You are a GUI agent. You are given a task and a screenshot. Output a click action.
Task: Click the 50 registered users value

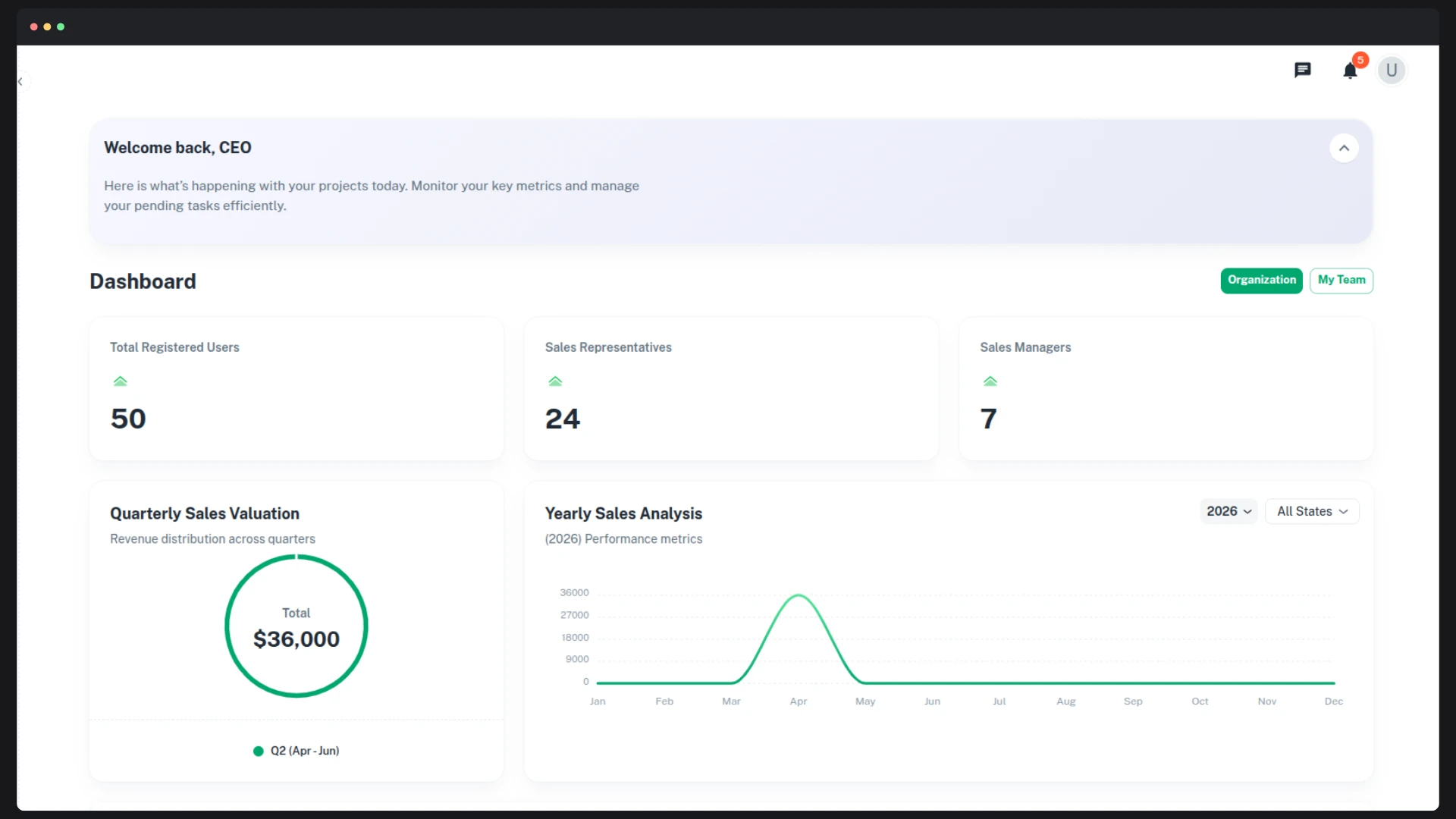(x=128, y=419)
